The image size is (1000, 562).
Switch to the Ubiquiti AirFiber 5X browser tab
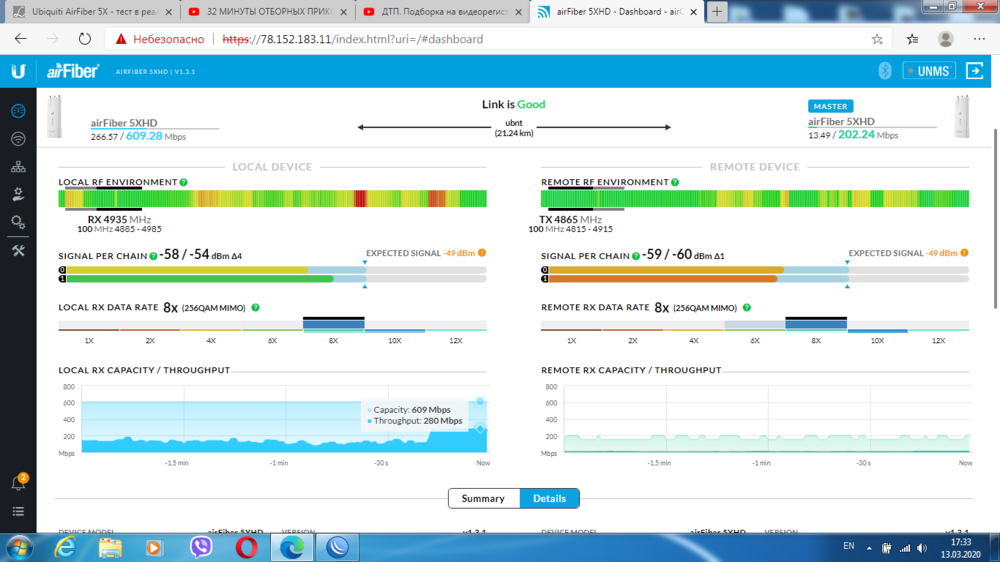tap(90, 12)
